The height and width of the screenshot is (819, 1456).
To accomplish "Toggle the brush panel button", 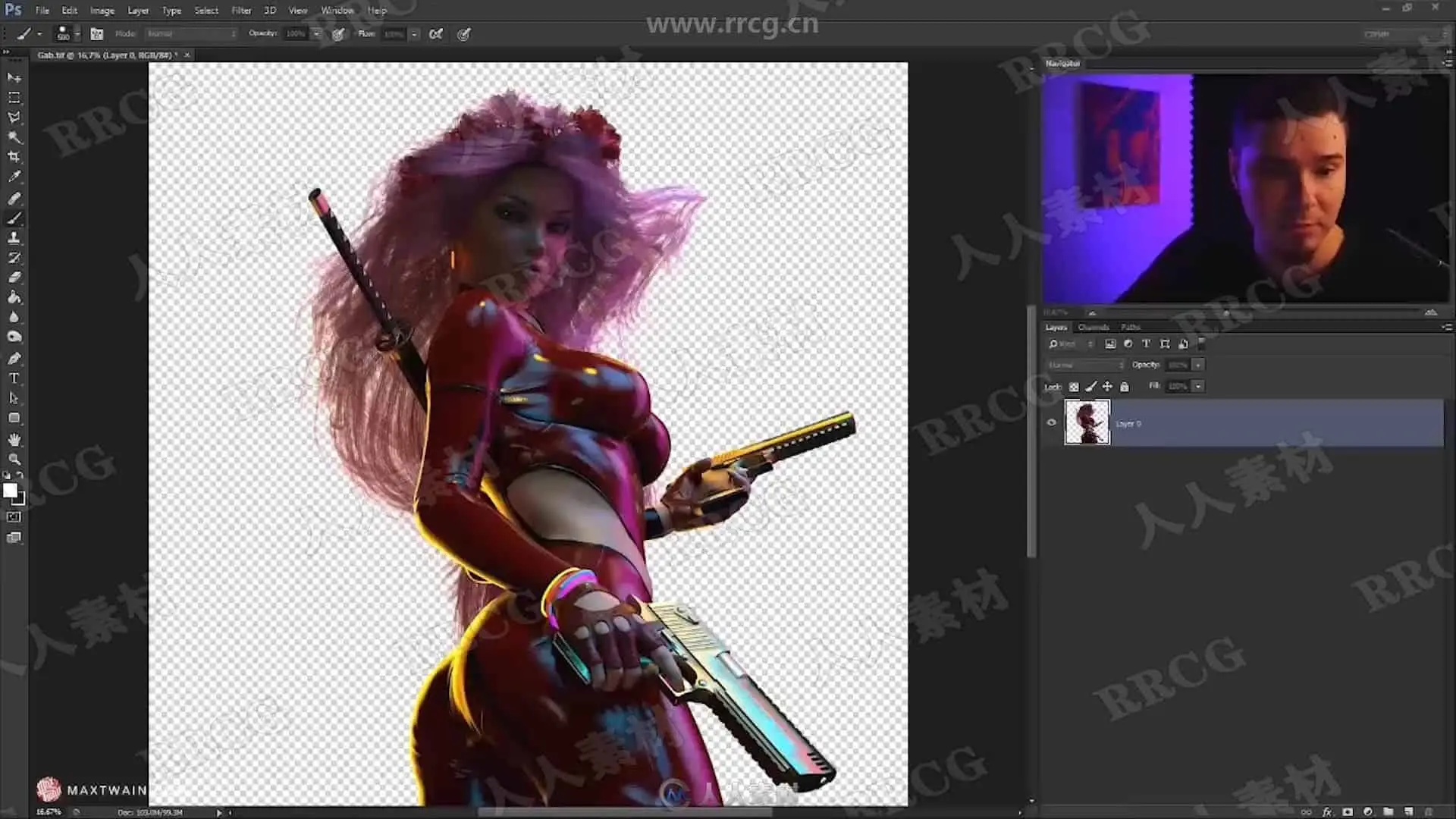I will (96, 33).
